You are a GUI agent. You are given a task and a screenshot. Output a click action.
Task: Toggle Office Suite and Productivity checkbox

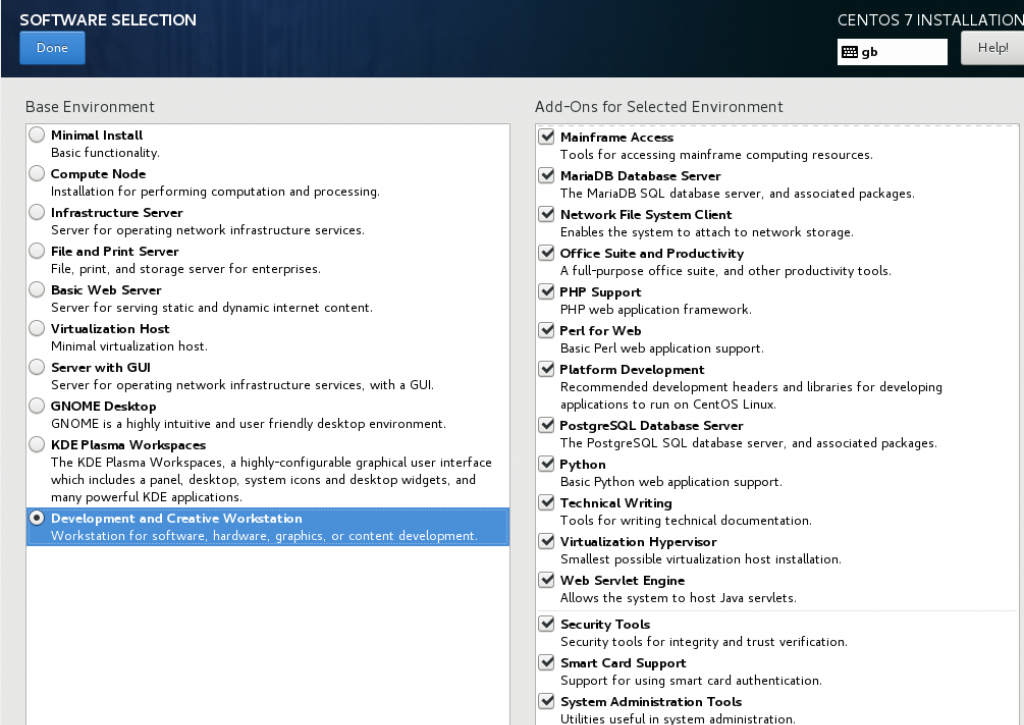[x=547, y=252]
